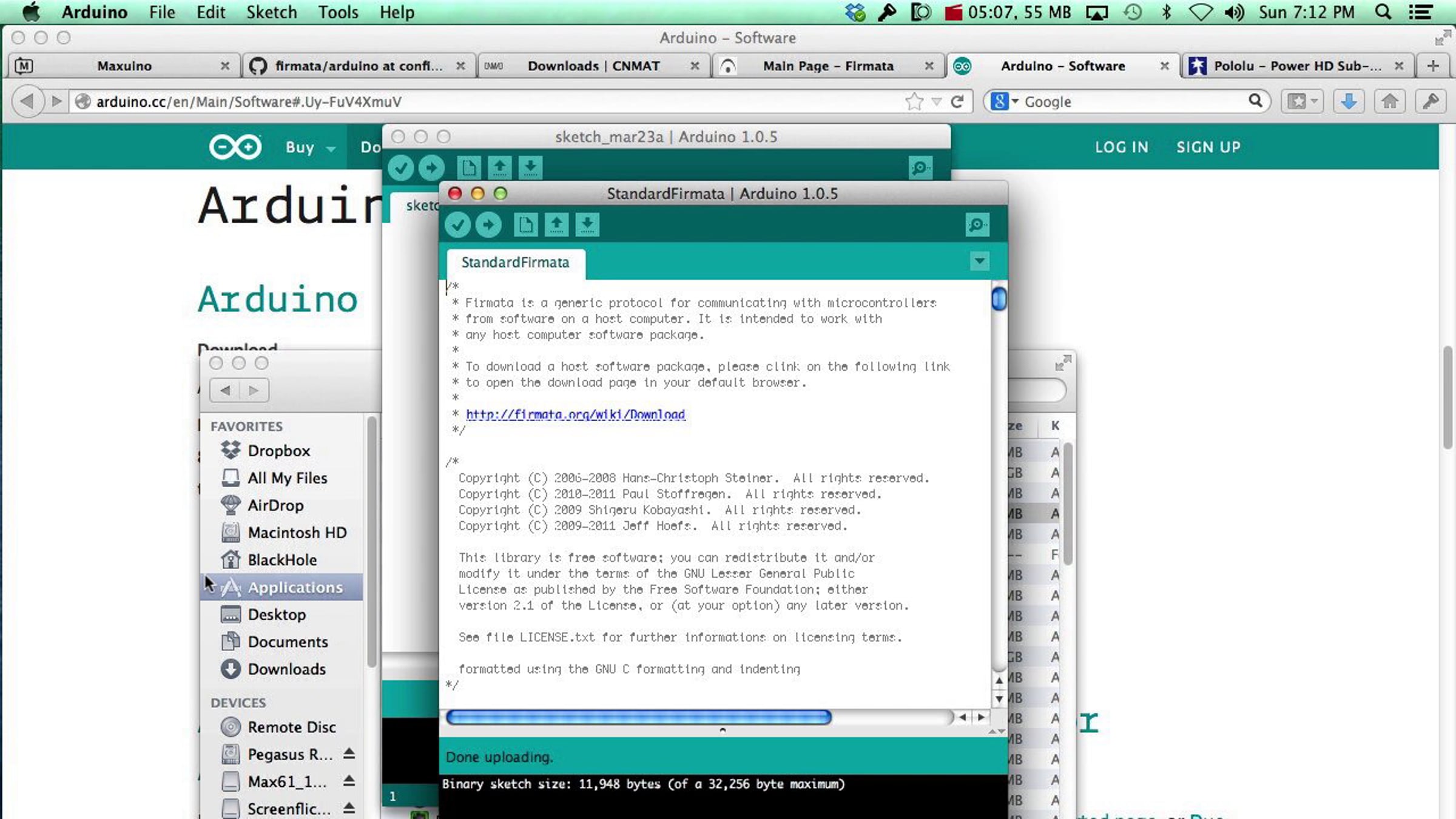Click Open sketch up-arrow icon in StandardFirmata
This screenshot has height=819, width=1456.
coord(556,225)
